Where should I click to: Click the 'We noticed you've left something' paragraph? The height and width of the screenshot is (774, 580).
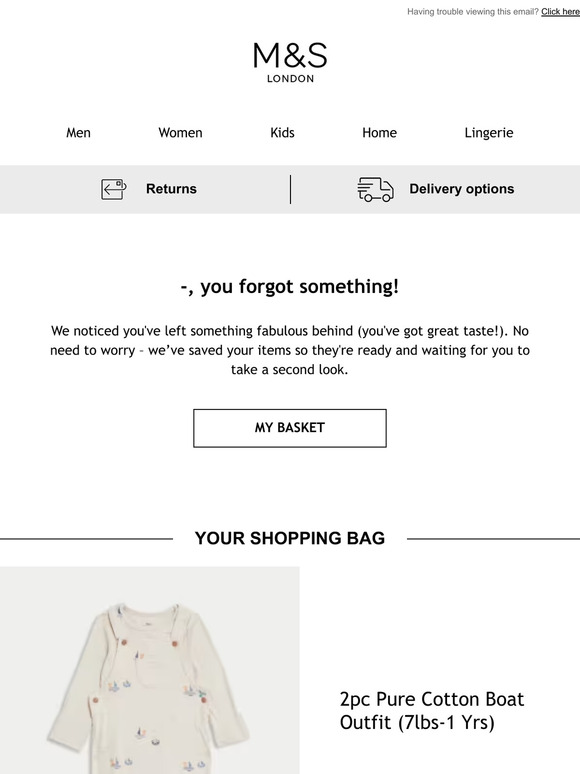coord(290,350)
